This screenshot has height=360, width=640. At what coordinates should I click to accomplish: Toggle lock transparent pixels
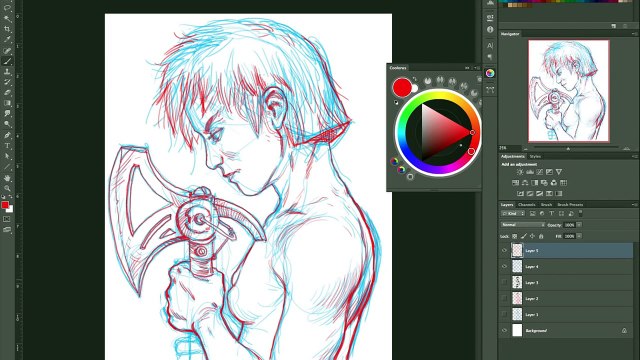pos(515,236)
